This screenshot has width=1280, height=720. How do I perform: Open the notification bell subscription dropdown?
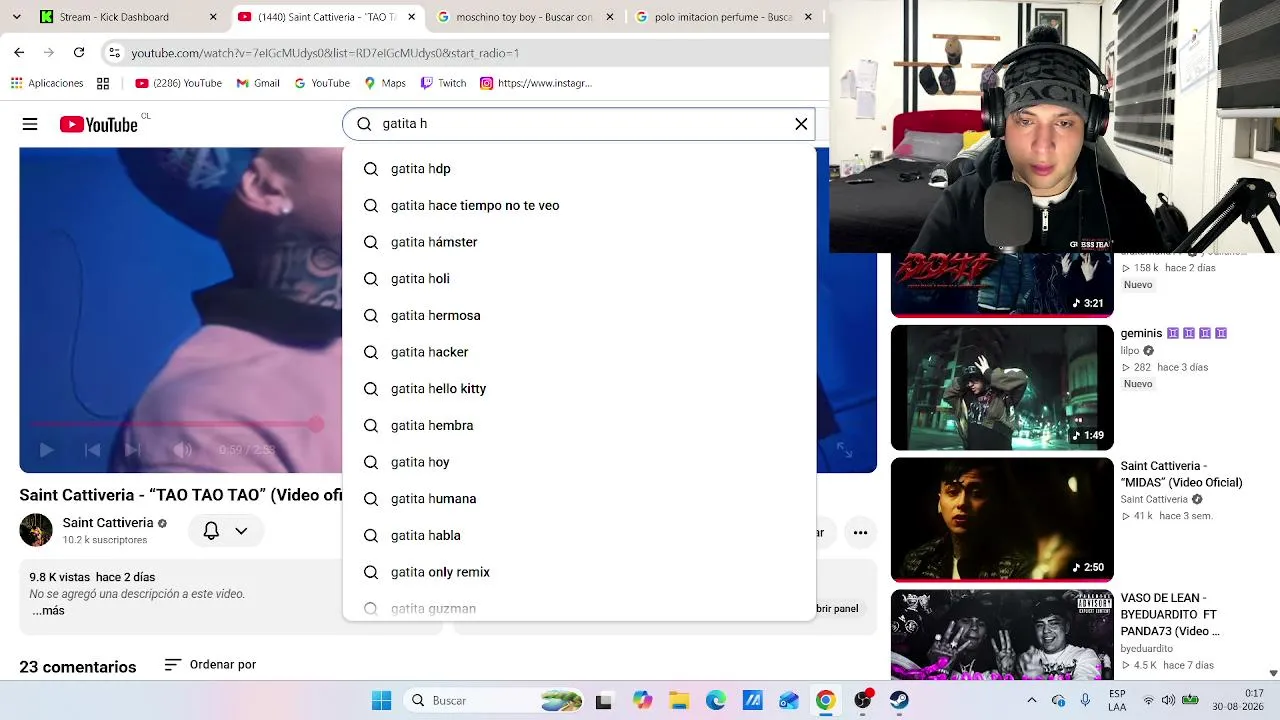225,531
